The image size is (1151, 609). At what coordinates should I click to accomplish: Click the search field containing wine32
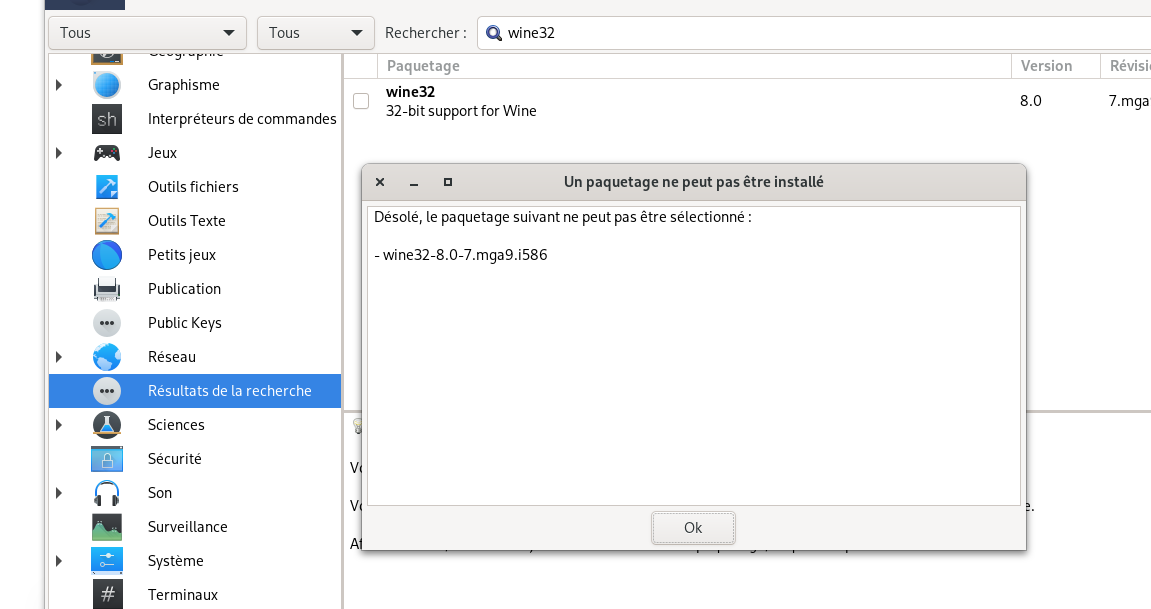(814, 33)
